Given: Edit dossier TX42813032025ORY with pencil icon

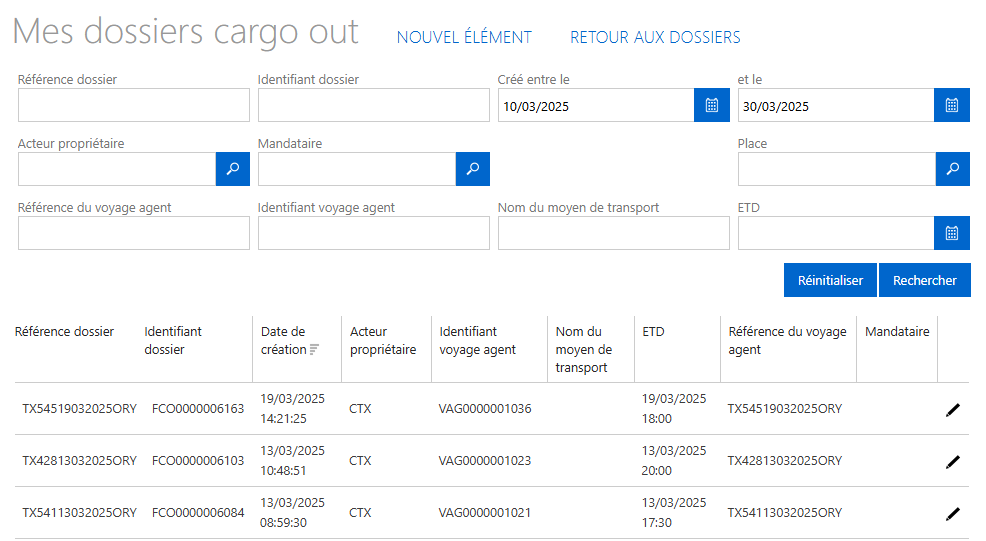Looking at the screenshot, I should click(x=952, y=461).
